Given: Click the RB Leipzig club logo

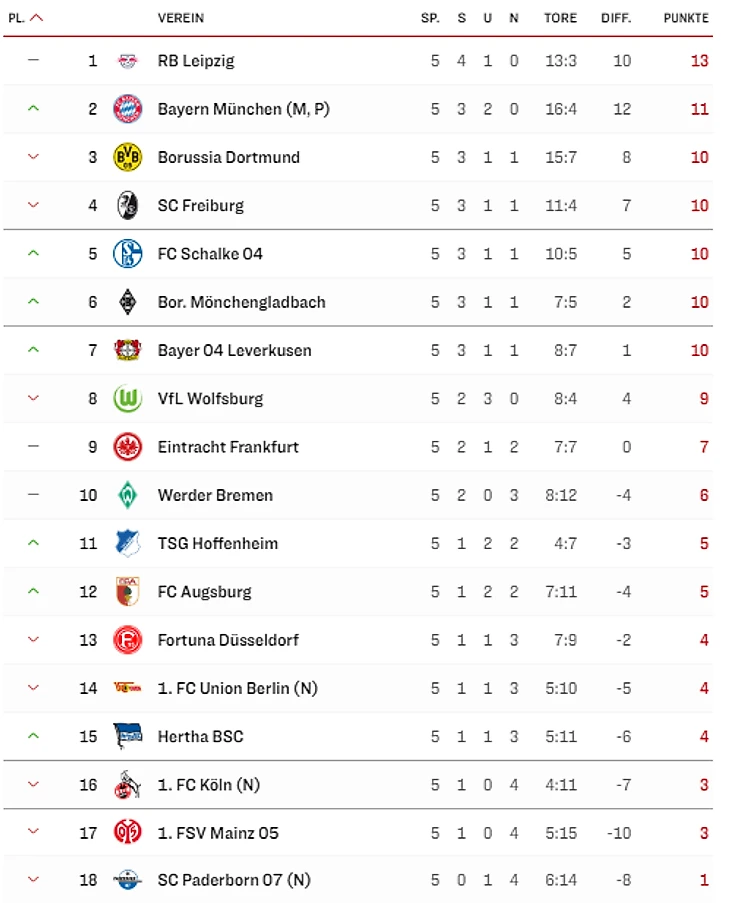Looking at the screenshot, I should (127, 61).
